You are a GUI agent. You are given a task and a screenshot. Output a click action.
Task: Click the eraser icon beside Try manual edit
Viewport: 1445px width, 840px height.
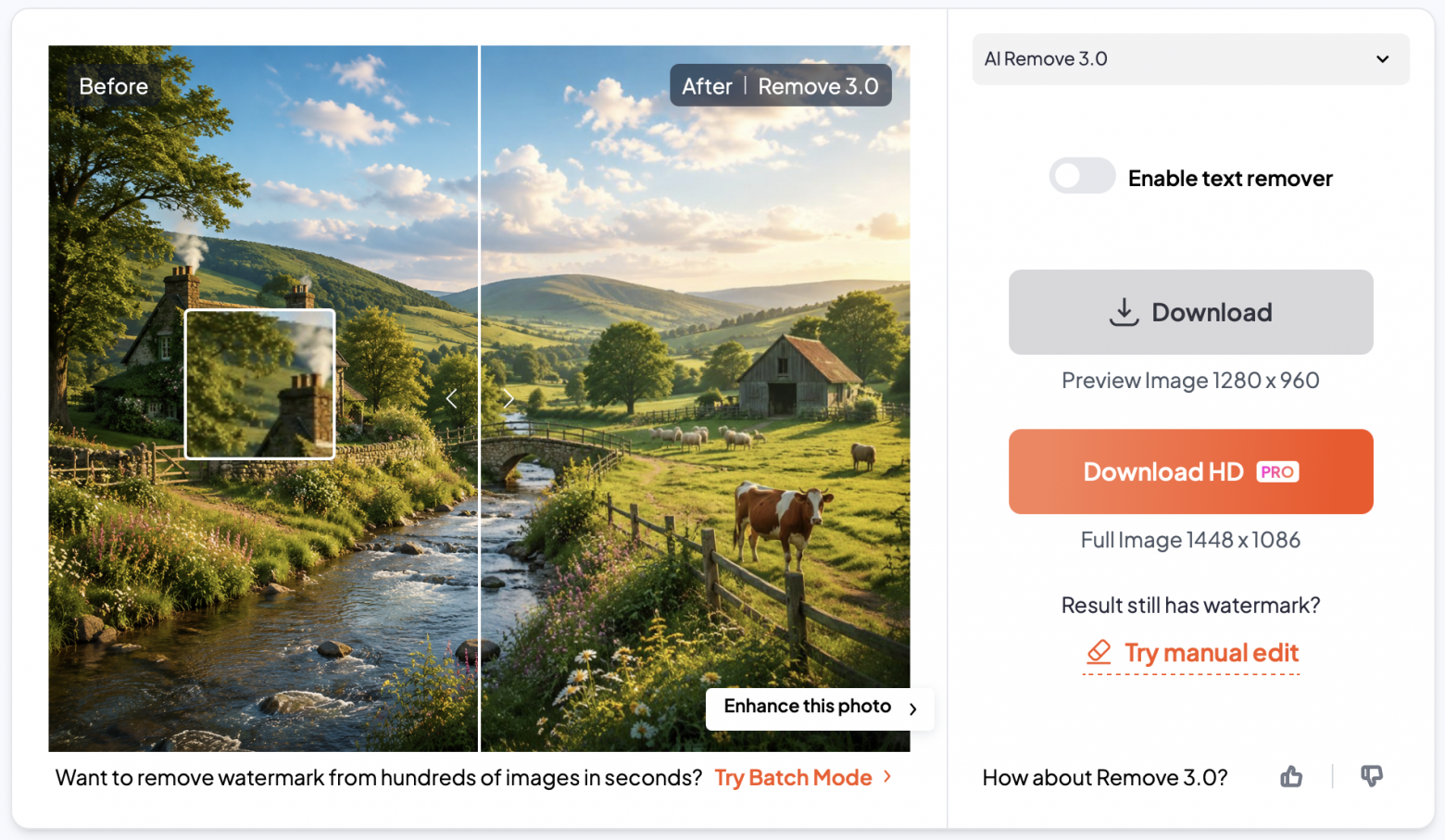1099,652
